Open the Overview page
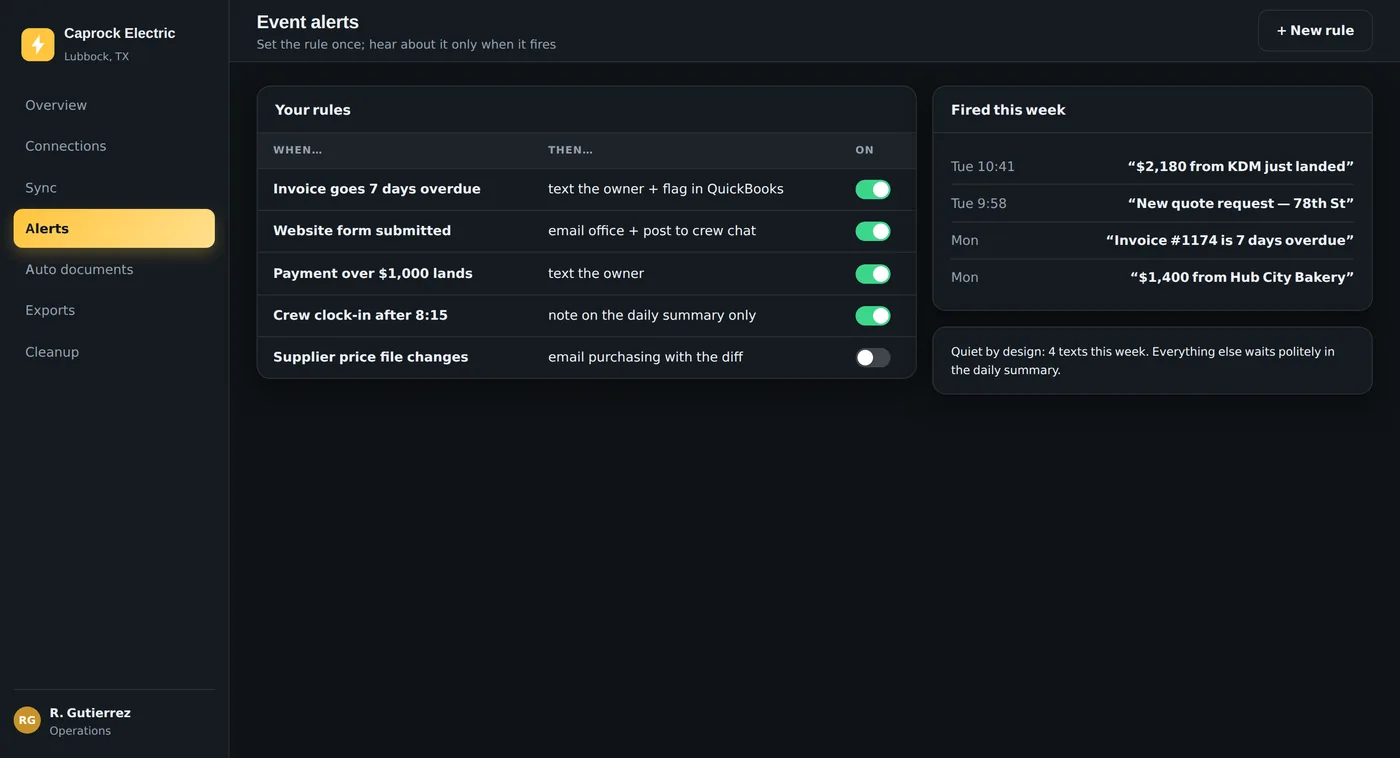The width and height of the screenshot is (1400, 758). pos(114,105)
